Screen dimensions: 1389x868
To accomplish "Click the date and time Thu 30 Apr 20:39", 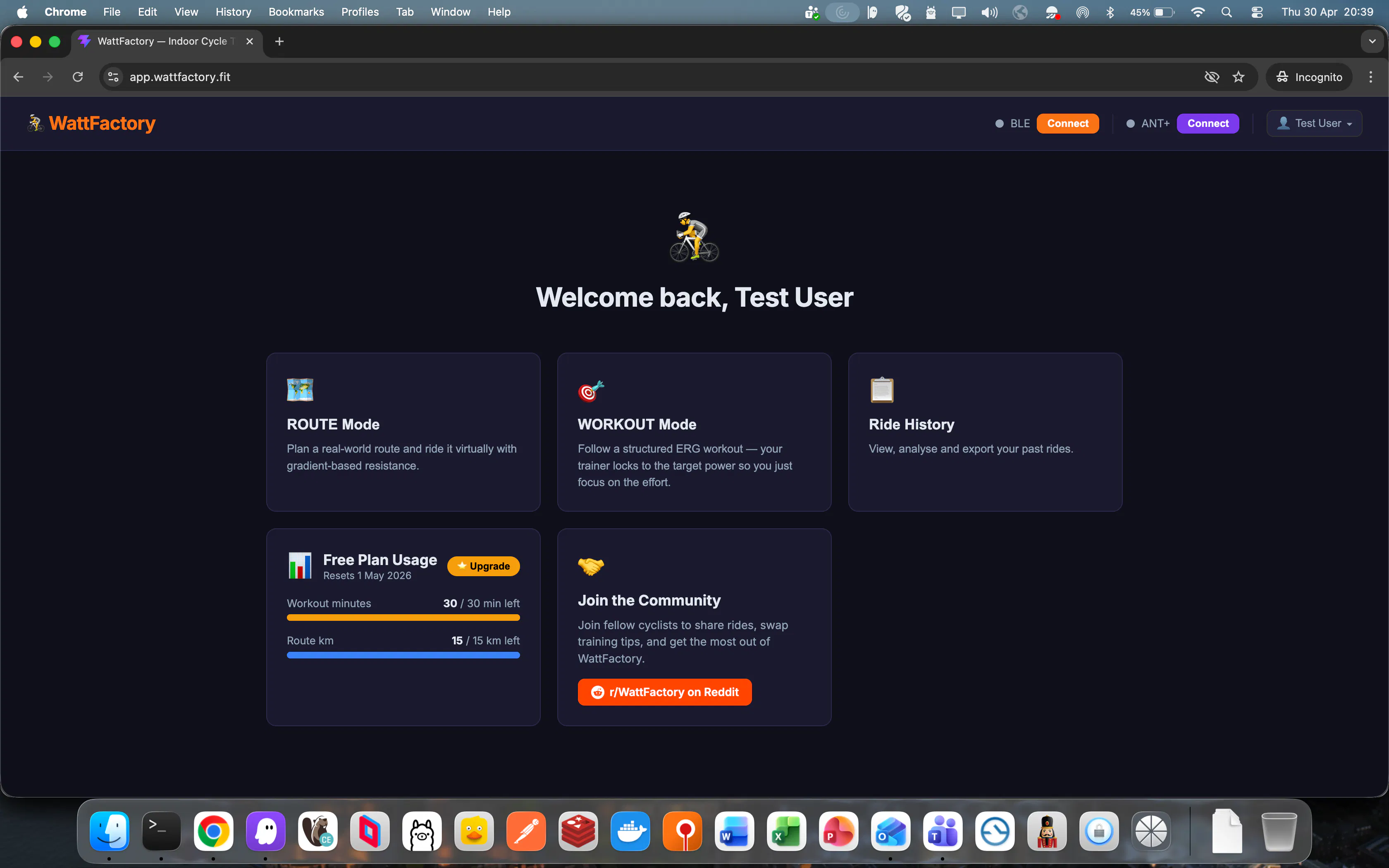I will pyautogui.click(x=1327, y=12).
